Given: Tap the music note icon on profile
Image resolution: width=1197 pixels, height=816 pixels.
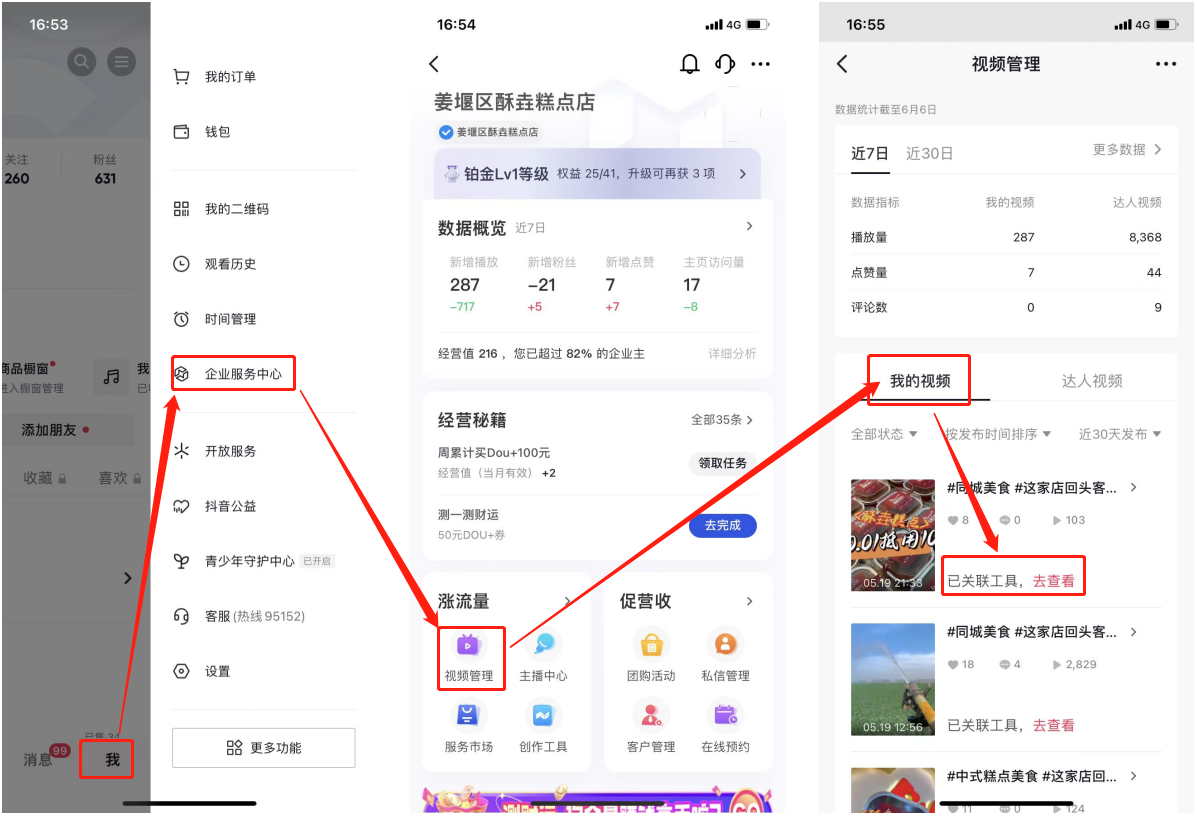Looking at the screenshot, I should point(111,376).
